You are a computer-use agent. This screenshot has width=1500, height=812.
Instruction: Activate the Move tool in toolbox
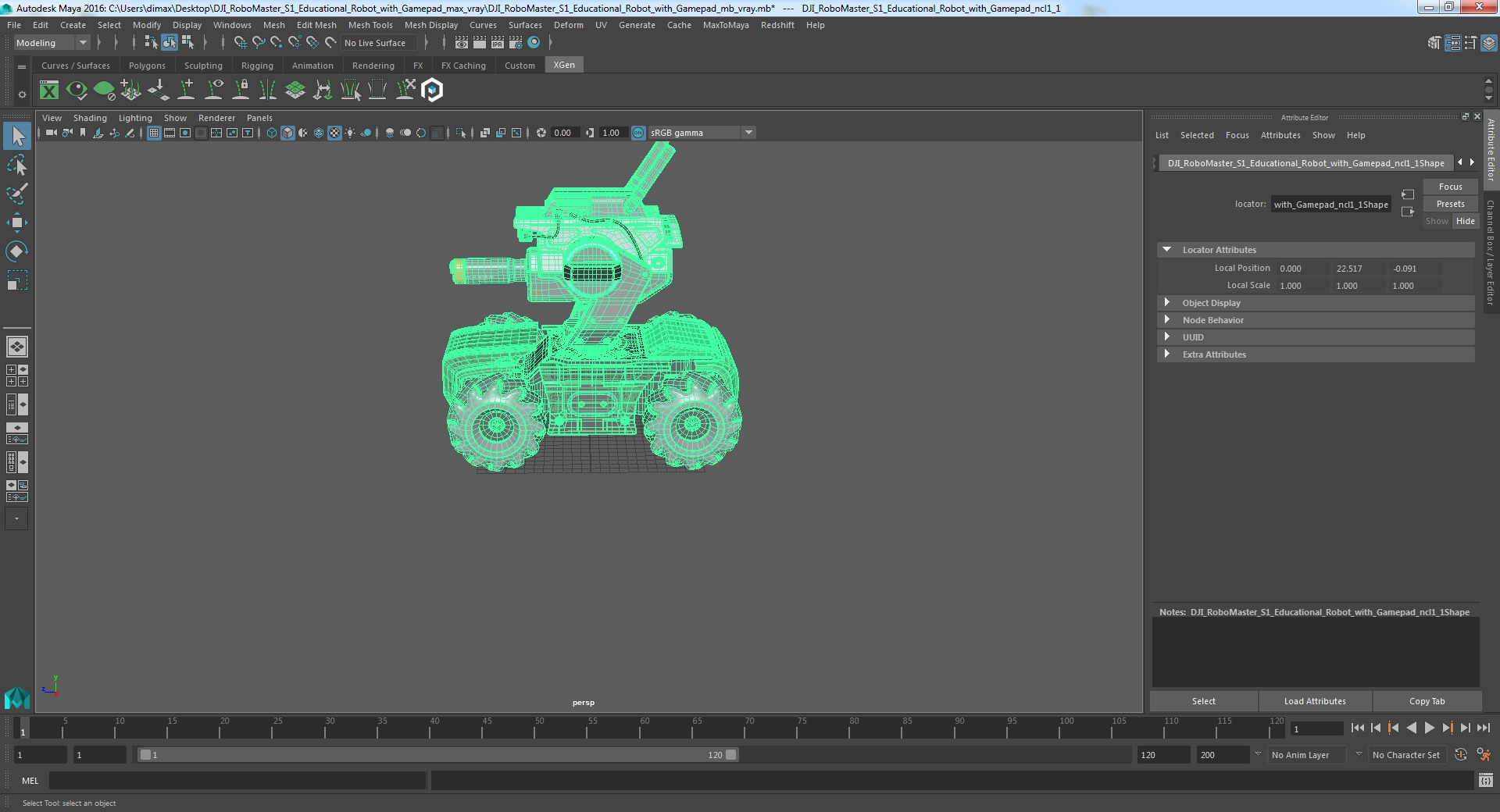[17, 223]
